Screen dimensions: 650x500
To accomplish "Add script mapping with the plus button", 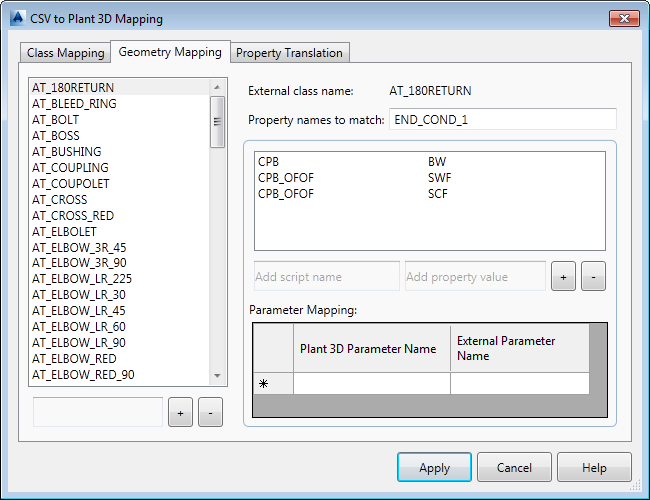I will [563, 277].
